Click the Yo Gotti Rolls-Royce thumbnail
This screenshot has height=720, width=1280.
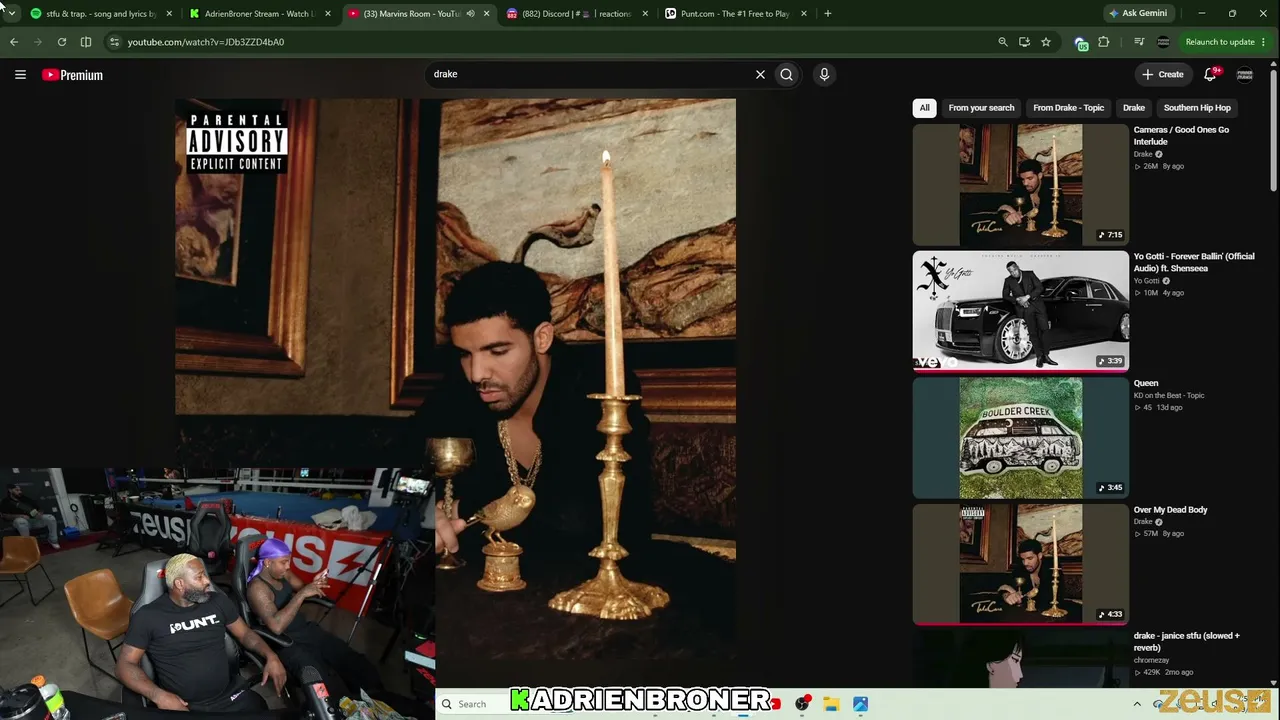coord(1020,311)
